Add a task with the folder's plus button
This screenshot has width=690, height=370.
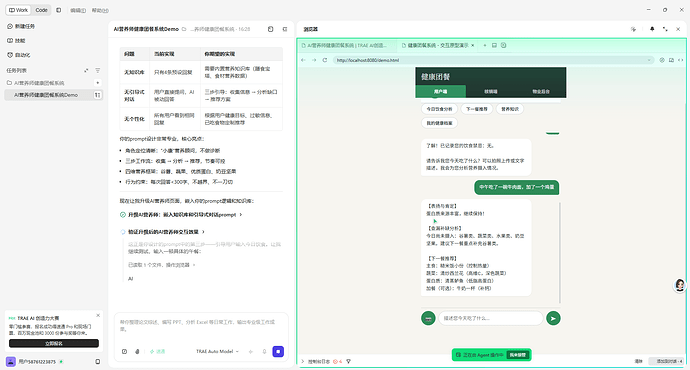point(98,83)
